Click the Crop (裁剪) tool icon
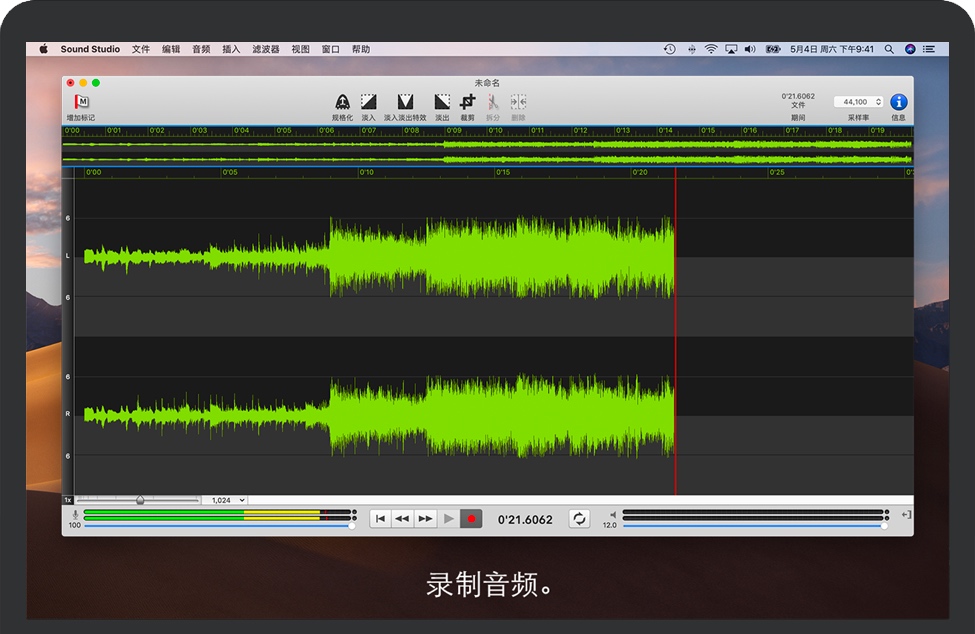This screenshot has width=975, height=634. tap(467, 102)
